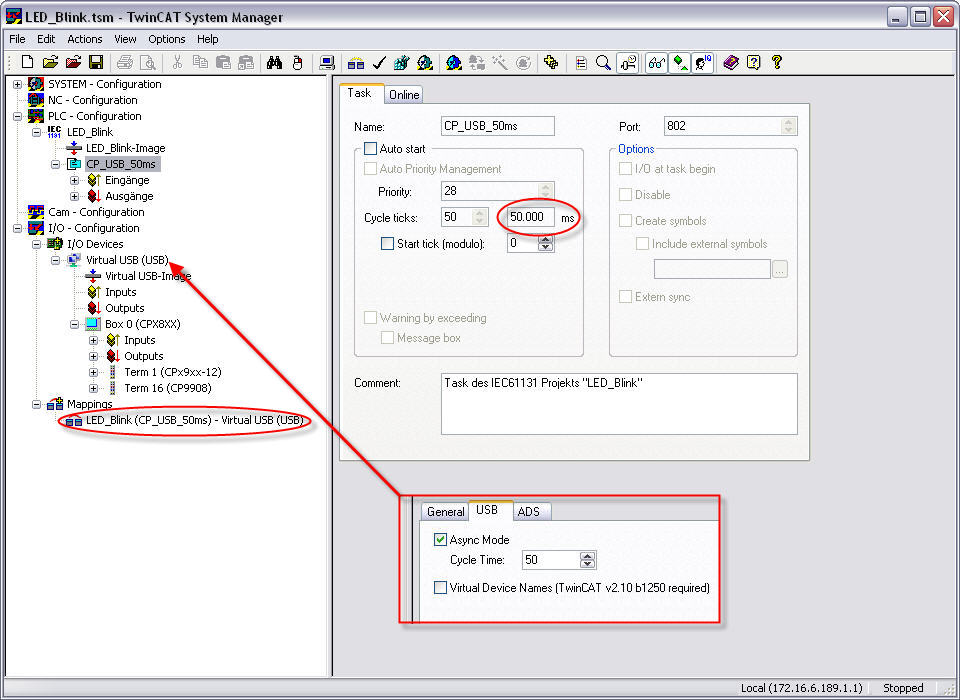Click the binoculars Find icon
This screenshot has width=960, height=700.
(x=274, y=62)
